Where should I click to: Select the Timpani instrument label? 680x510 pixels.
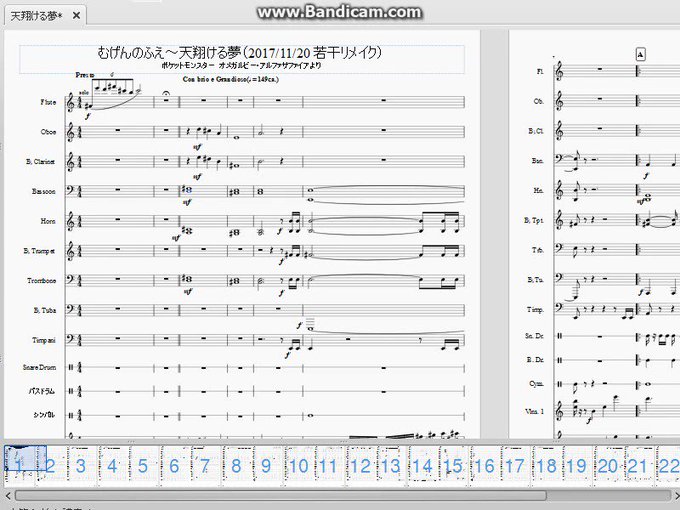click(x=44, y=340)
